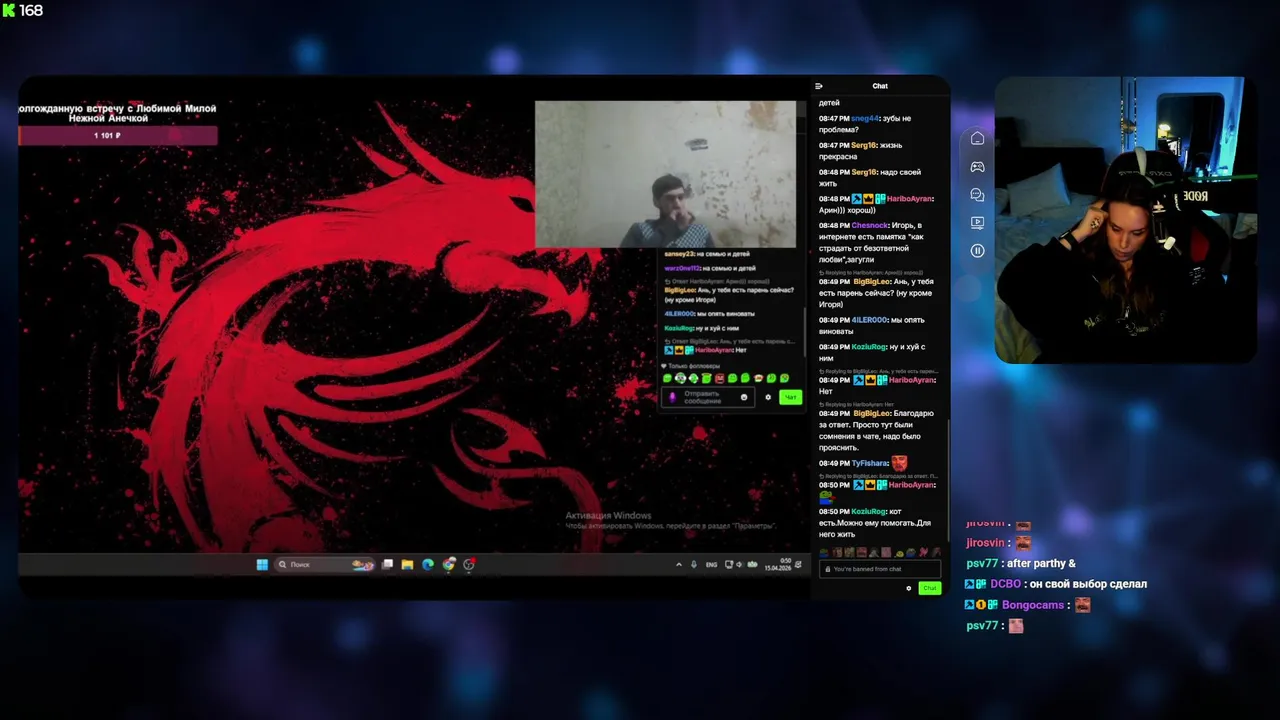Open sneg44's username in Chat panel

(865, 118)
